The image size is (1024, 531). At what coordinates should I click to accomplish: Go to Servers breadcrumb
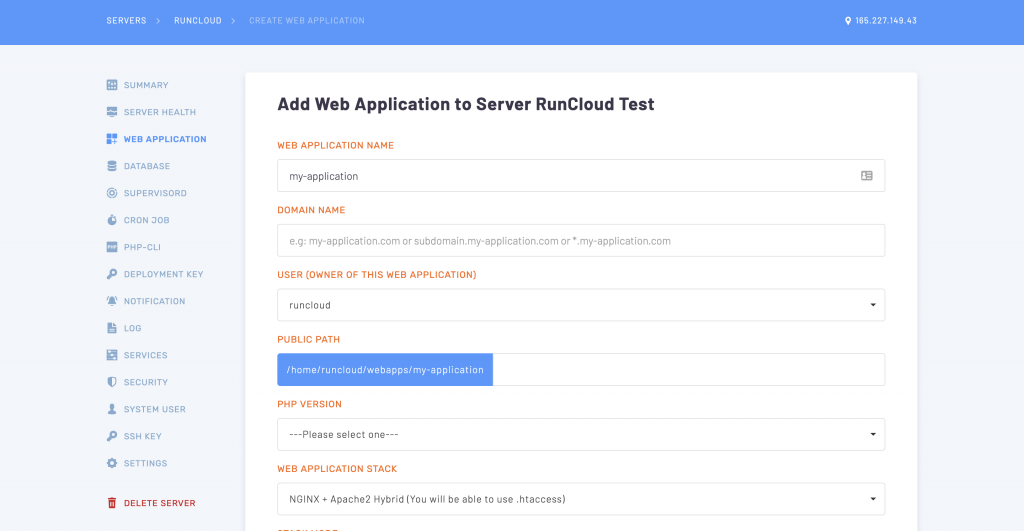(x=127, y=21)
